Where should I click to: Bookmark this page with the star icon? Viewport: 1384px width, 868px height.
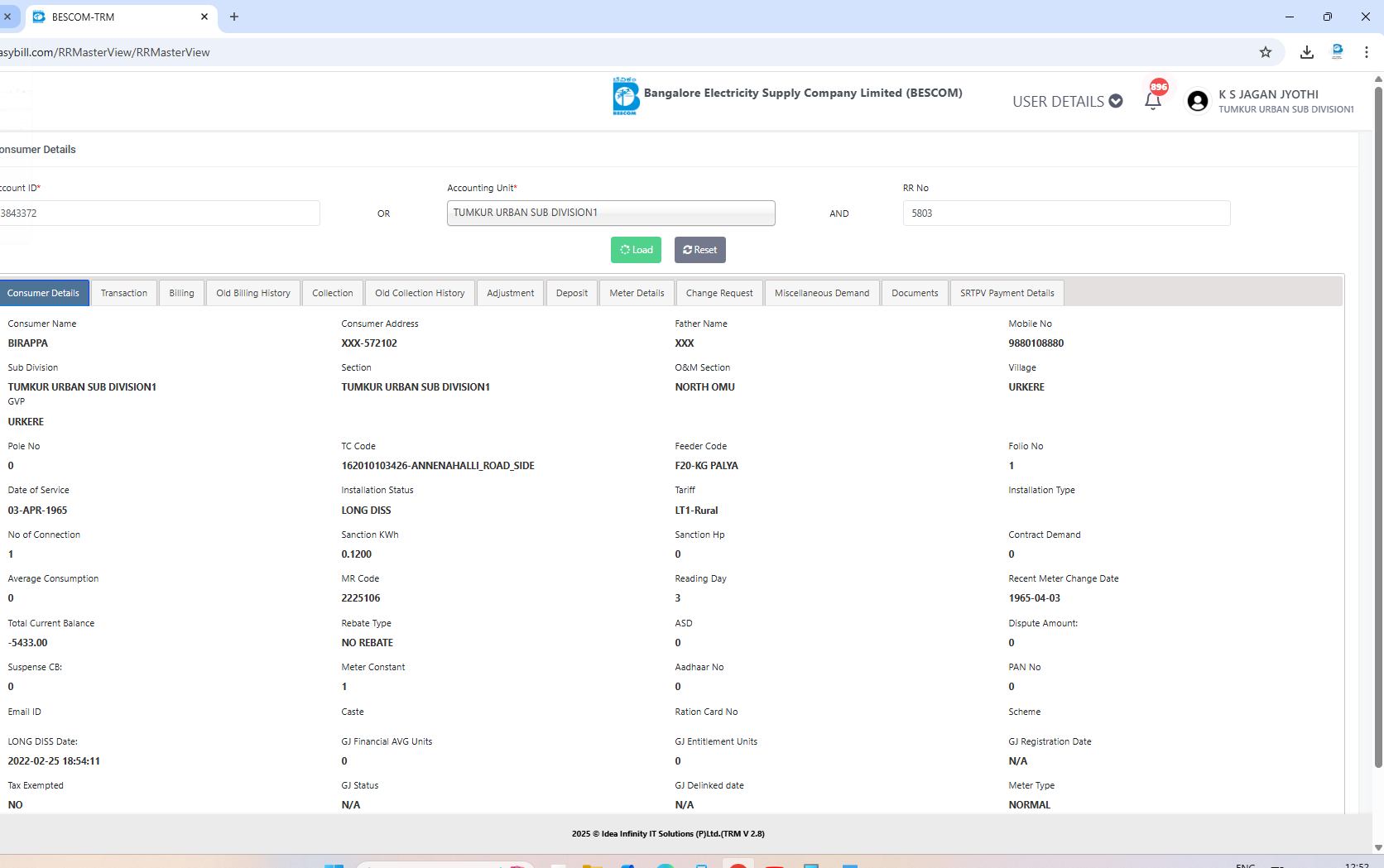[x=1265, y=52]
